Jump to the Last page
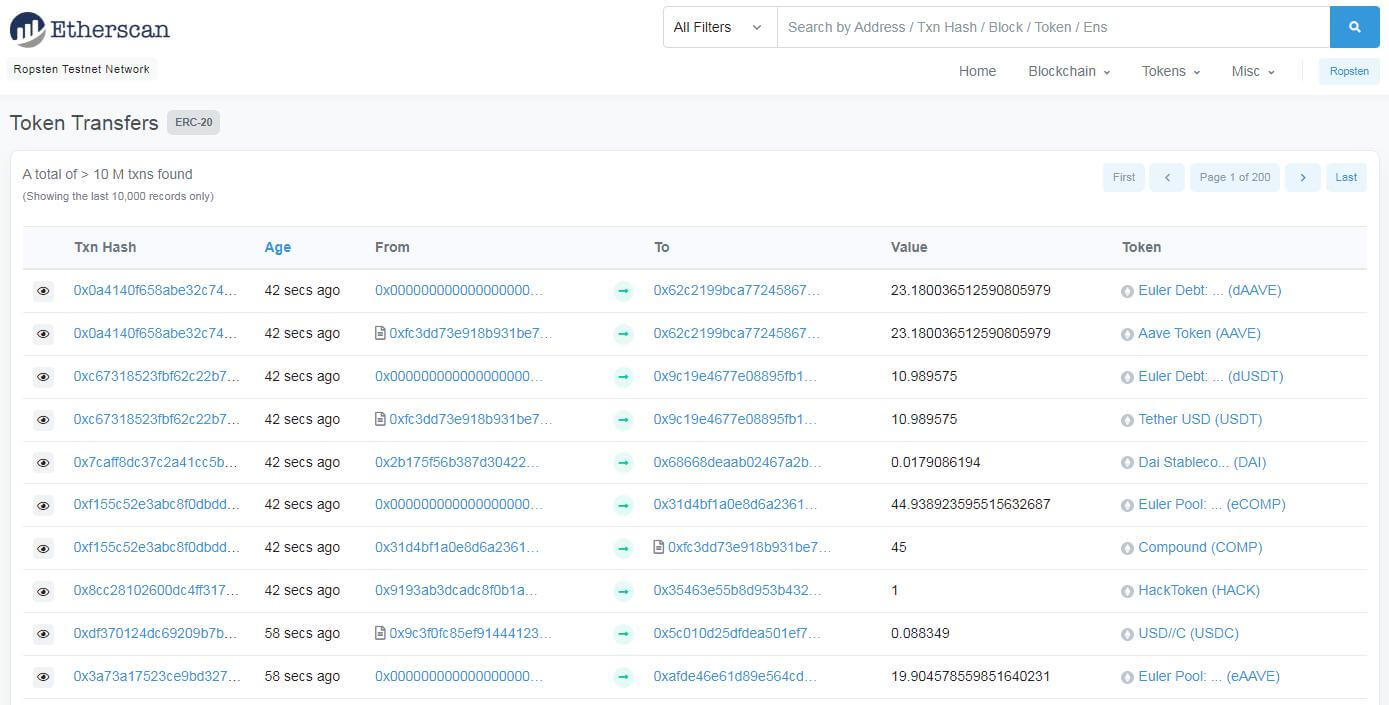The height and width of the screenshot is (705, 1389). [1346, 177]
